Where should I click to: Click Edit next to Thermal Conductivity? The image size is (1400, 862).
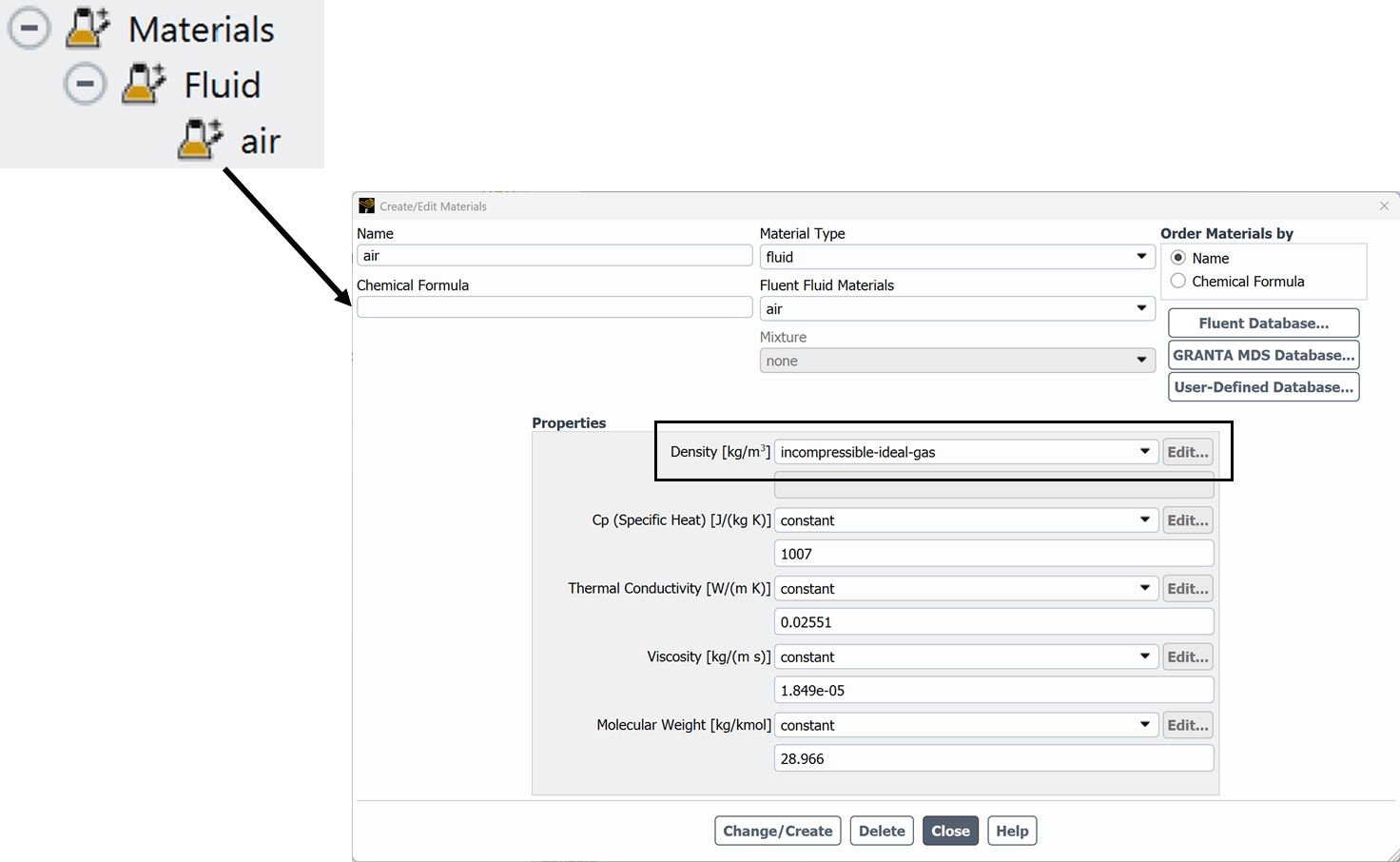click(1188, 589)
